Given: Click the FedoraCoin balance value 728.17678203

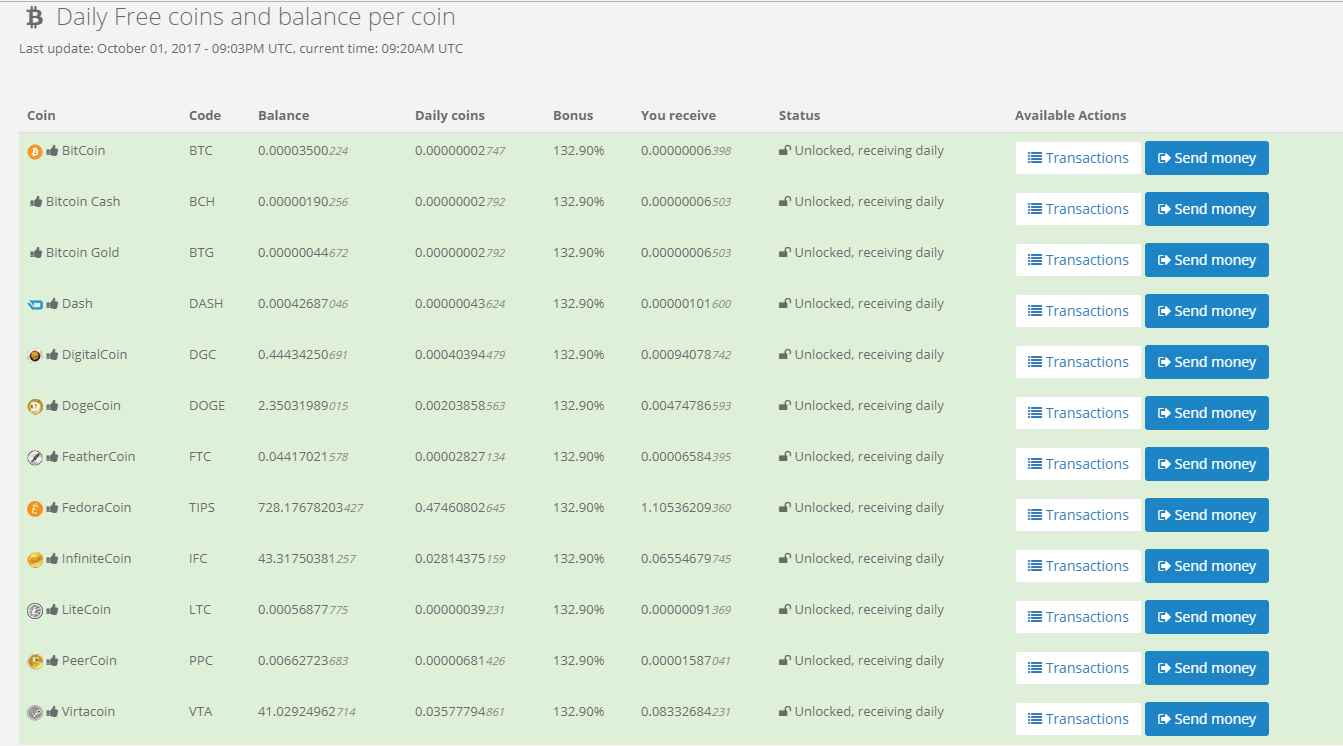Looking at the screenshot, I should [310, 508].
